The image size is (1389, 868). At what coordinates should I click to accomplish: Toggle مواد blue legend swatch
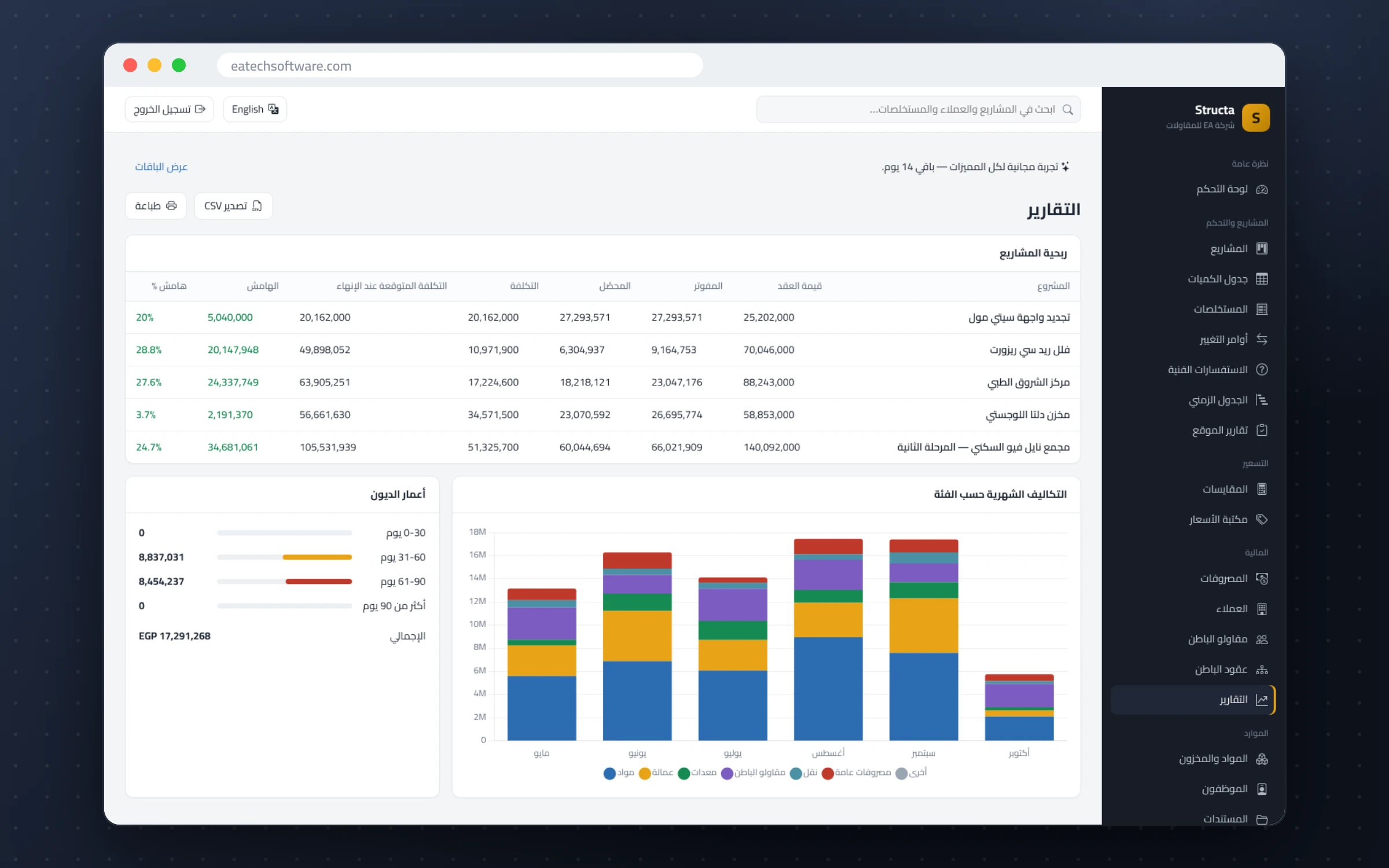click(609, 773)
